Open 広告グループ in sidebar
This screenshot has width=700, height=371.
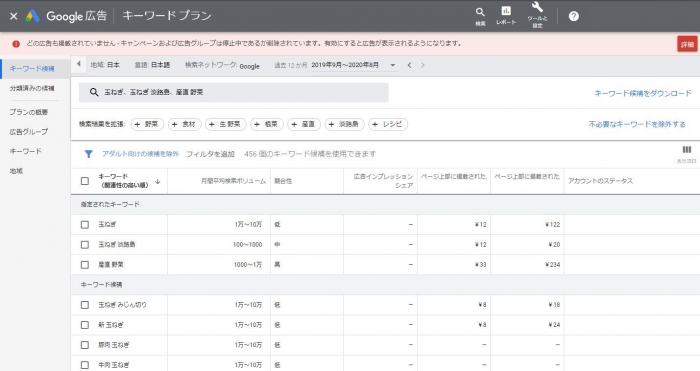click(x=29, y=132)
